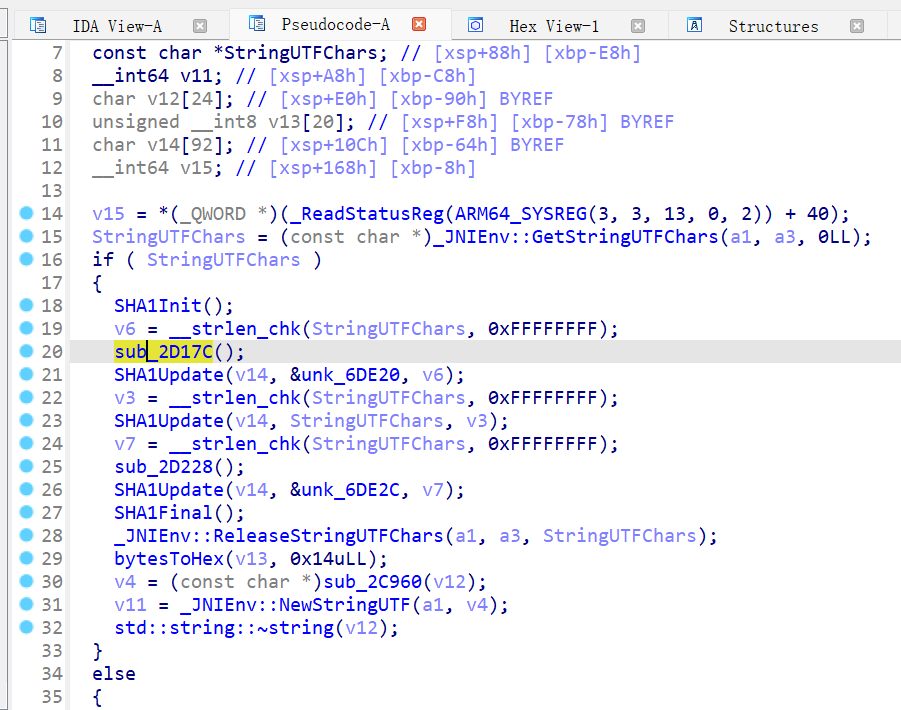Click __strlen_chk on line 19
Image resolution: width=901 pixels, height=710 pixels.
(235, 329)
